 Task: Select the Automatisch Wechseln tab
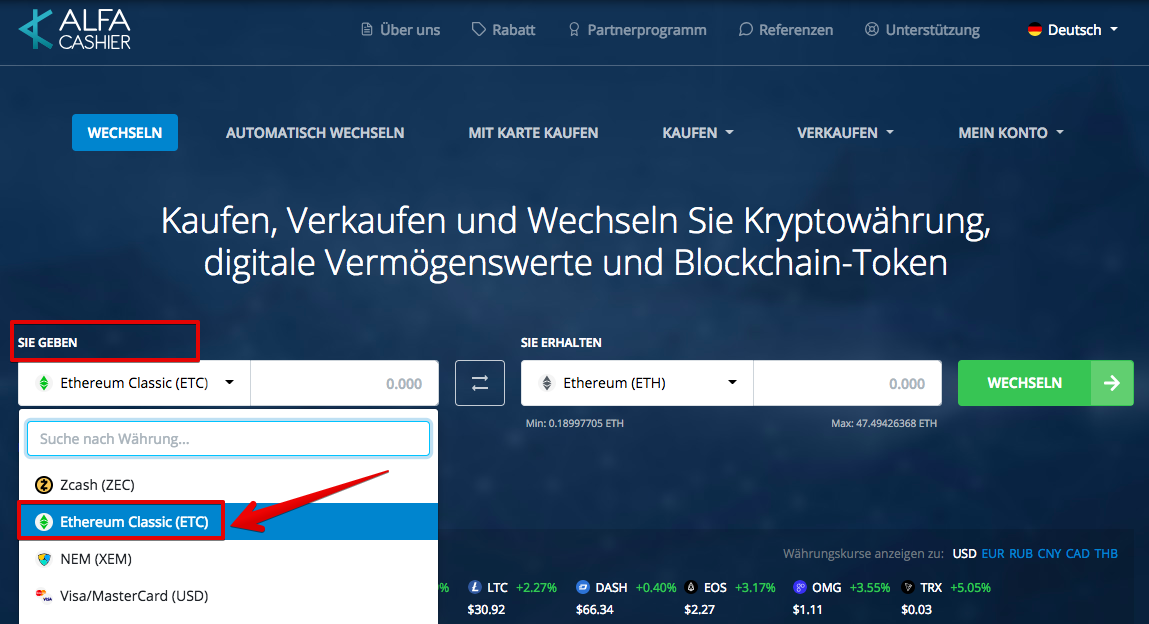click(x=315, y=133)
